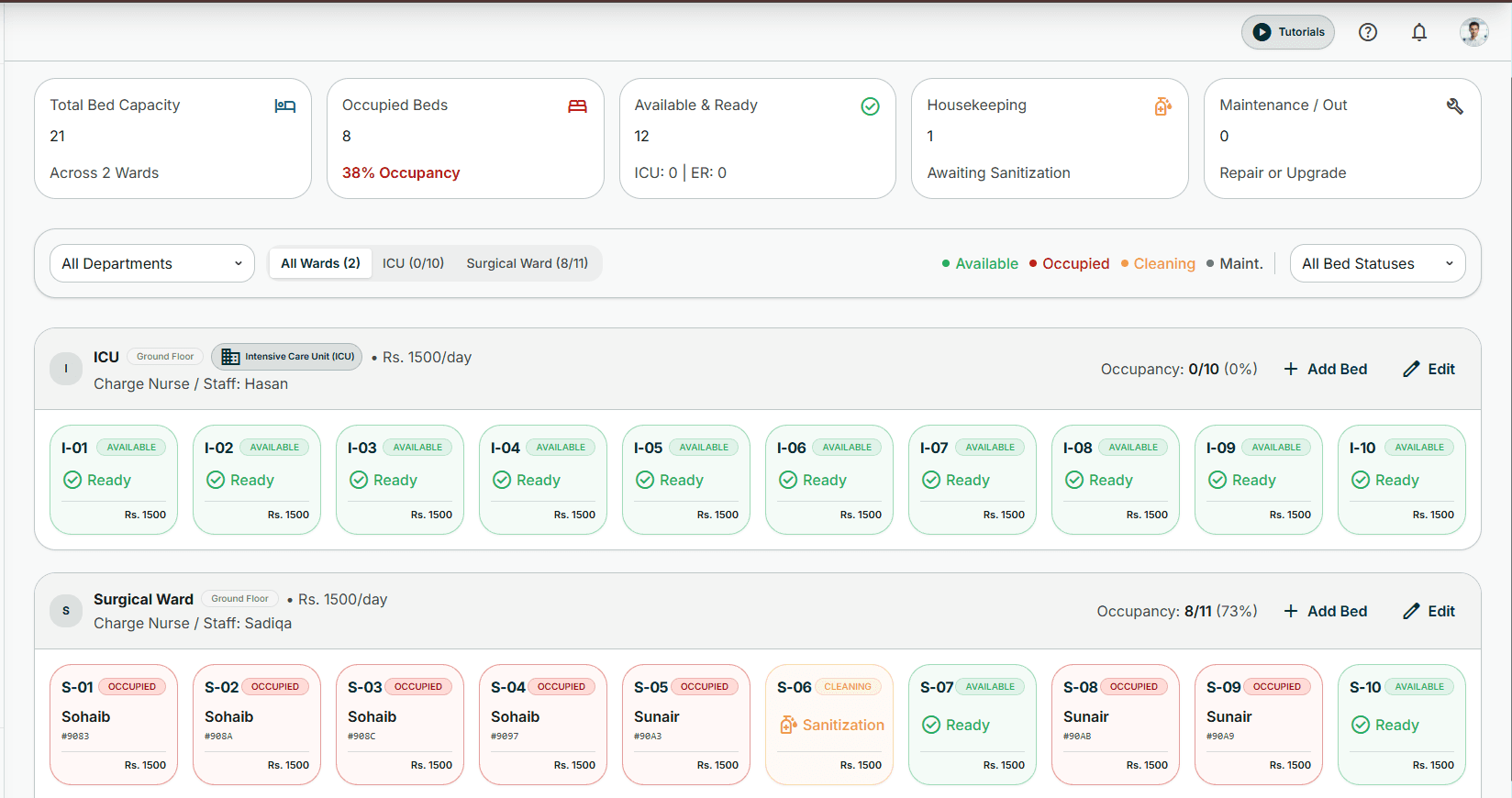This screenshot has width=1512, height=798.
Task: Click the AVAILABLE badge on bed I-06
Action: (x=847, y=448)
